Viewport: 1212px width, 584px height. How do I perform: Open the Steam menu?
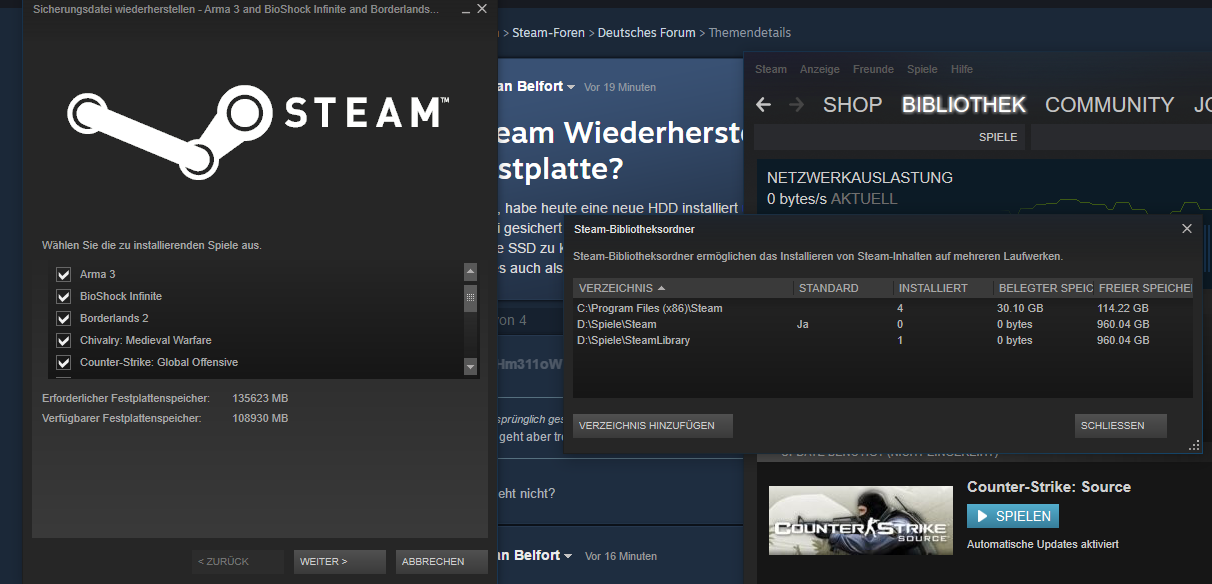click(771, 69)
